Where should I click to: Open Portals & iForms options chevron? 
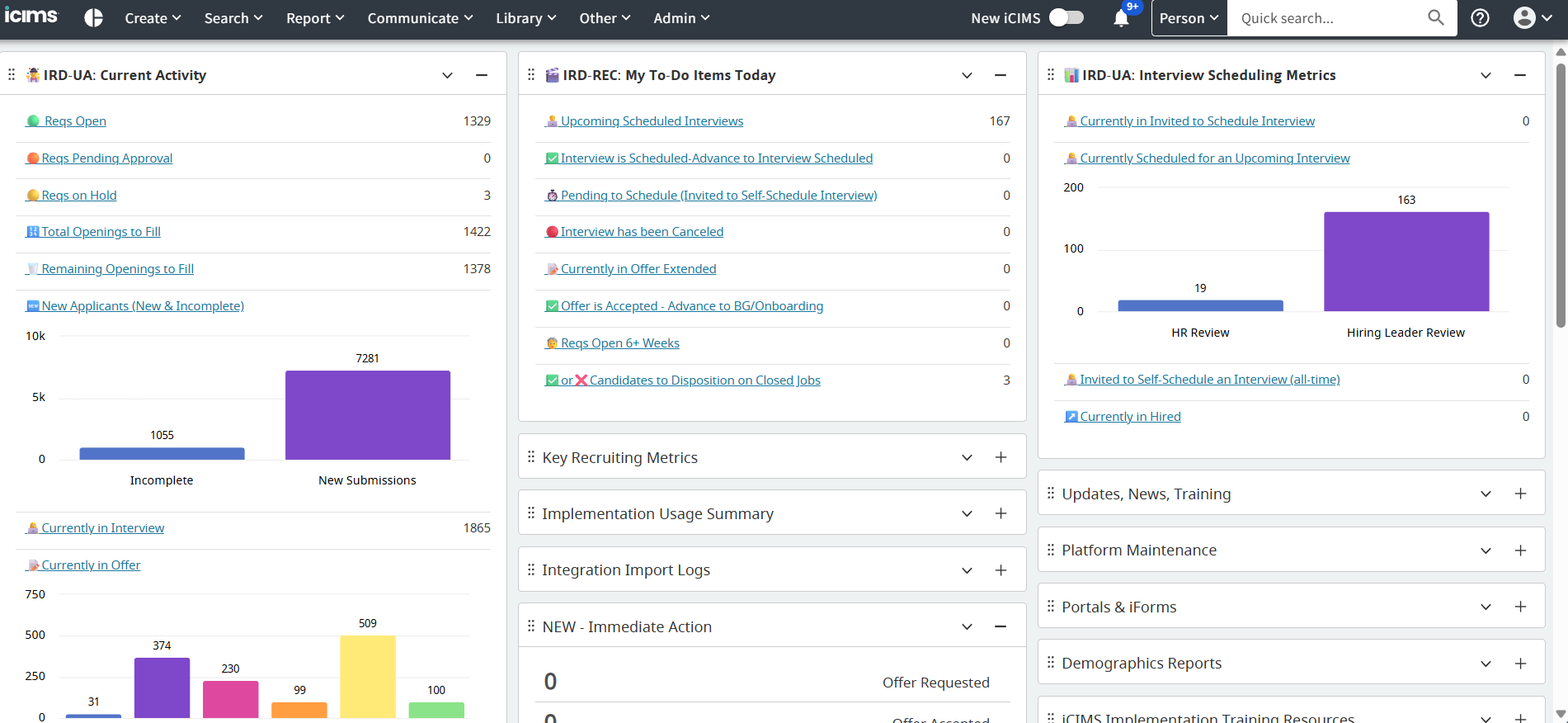pyautogui.click(x=1486, y=607)
